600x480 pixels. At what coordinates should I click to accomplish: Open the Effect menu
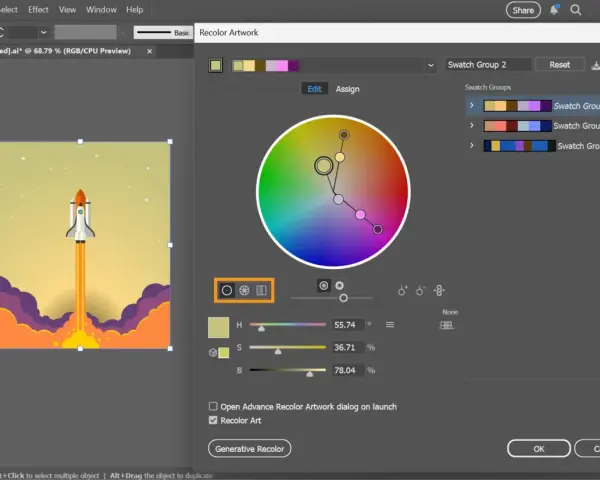[38, 10]
